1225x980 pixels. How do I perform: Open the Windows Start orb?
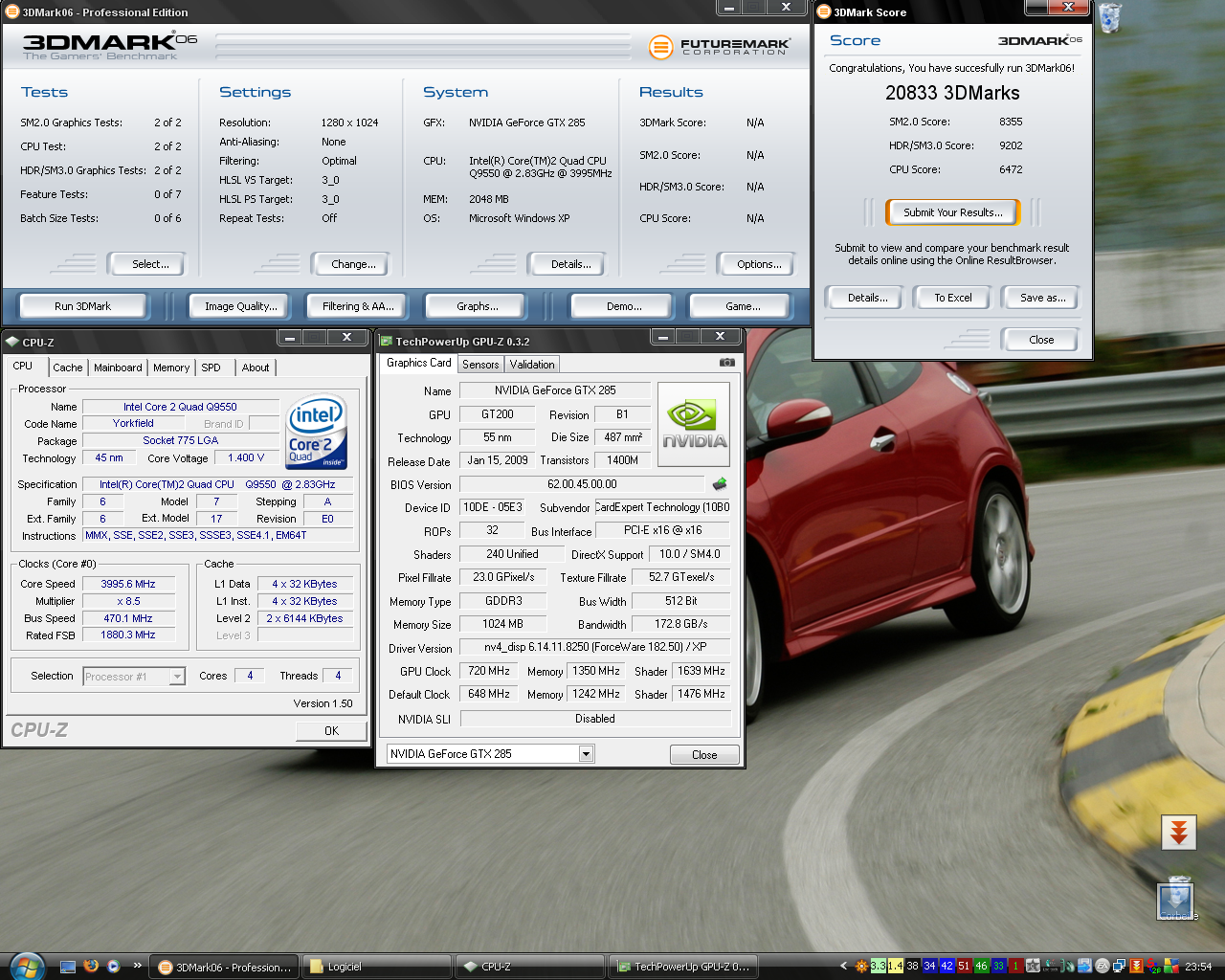pyautogui.click(x=25, y=966)
